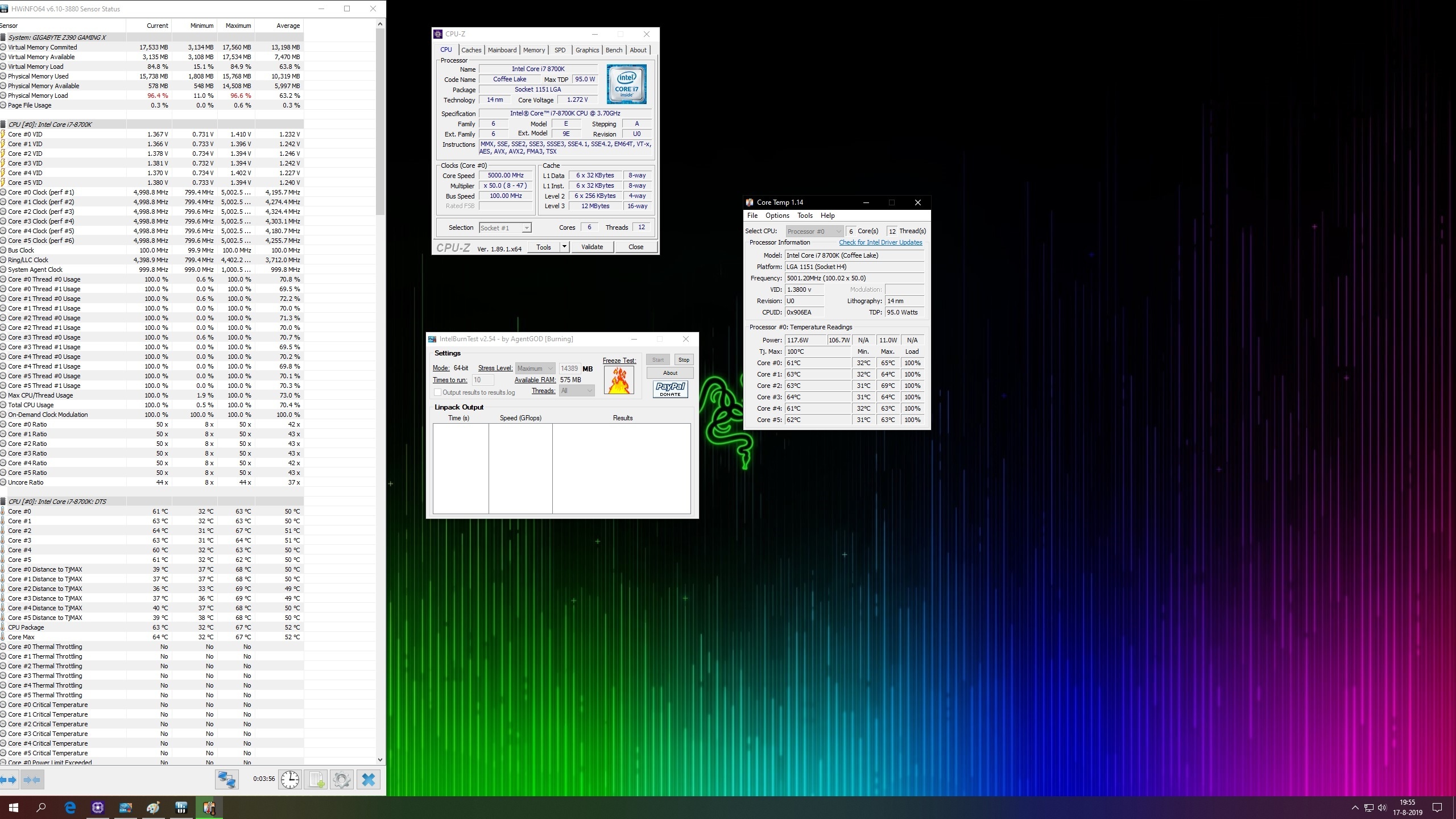Image resolution: width=1456 pixels, height=819 pixels.
Task: Select the CPU Package temperature row
Action: click(x=151, y=627)
